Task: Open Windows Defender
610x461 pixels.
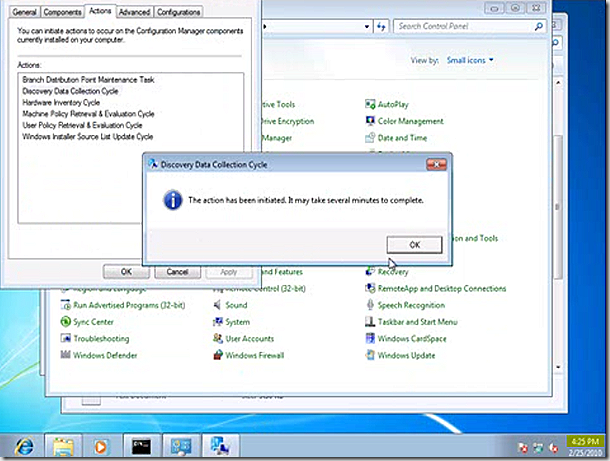Action: (x=105, y=355)
